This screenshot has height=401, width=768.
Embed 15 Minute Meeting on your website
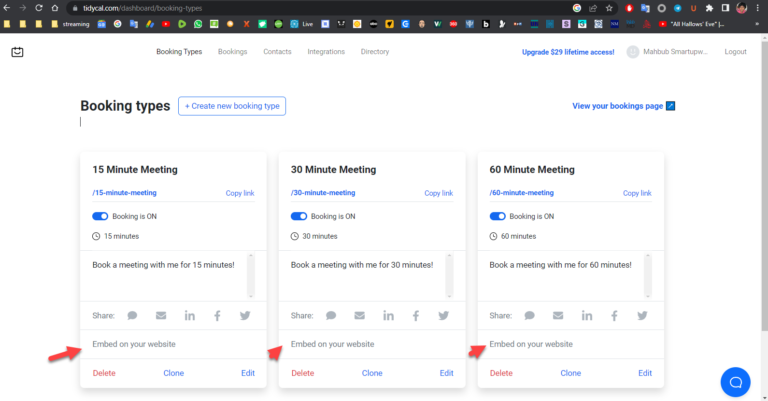pos(134,344)
